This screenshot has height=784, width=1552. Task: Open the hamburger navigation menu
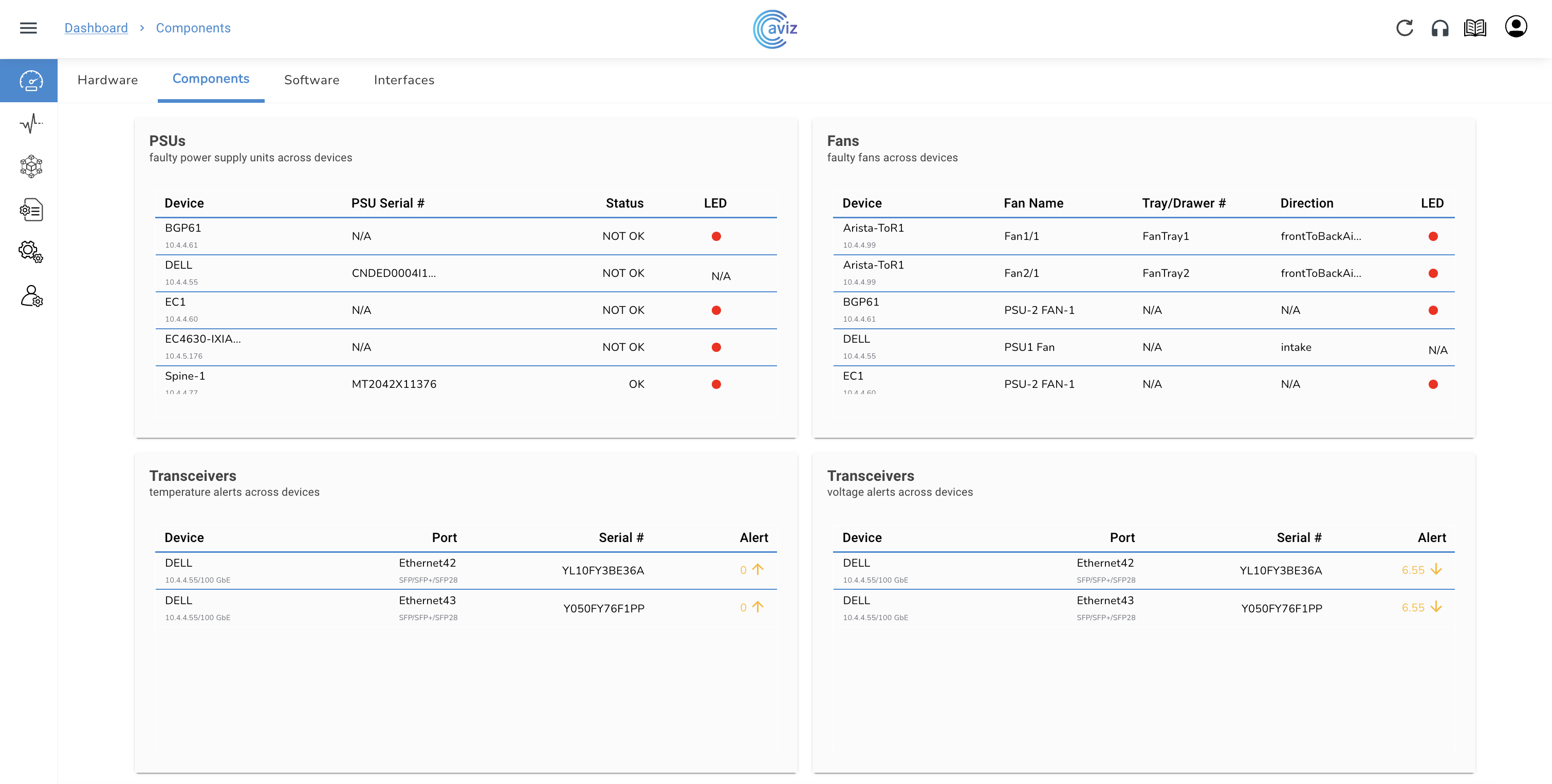pyautogui.click(x=28, y=28)
